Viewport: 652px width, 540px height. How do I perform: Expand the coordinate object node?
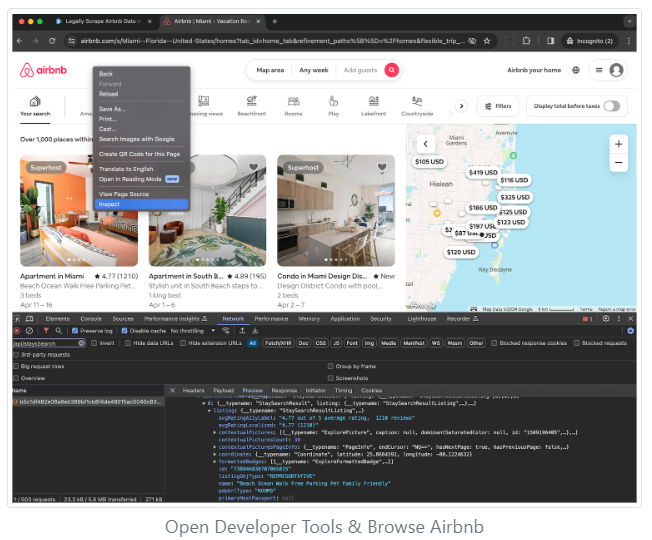215,454
